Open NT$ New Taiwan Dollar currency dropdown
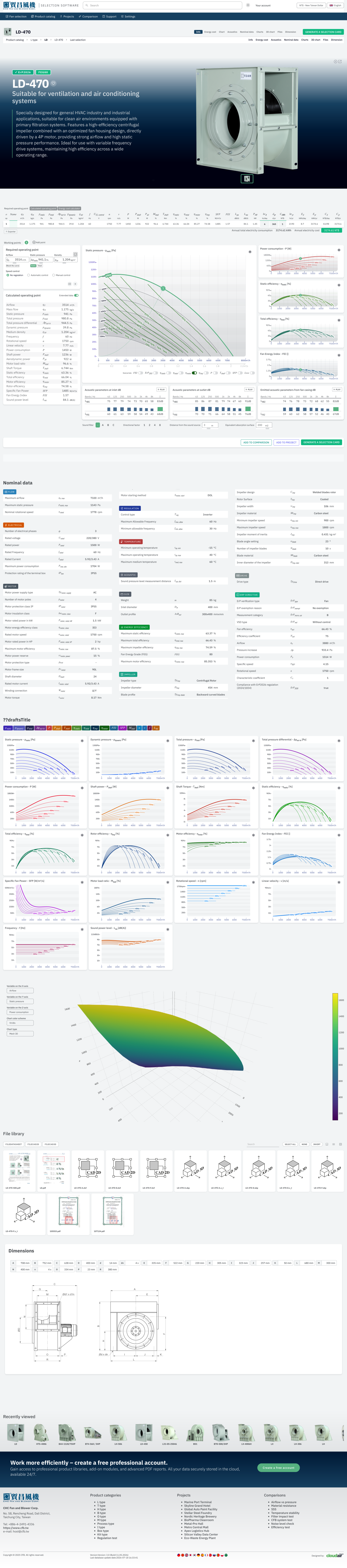 311,5
